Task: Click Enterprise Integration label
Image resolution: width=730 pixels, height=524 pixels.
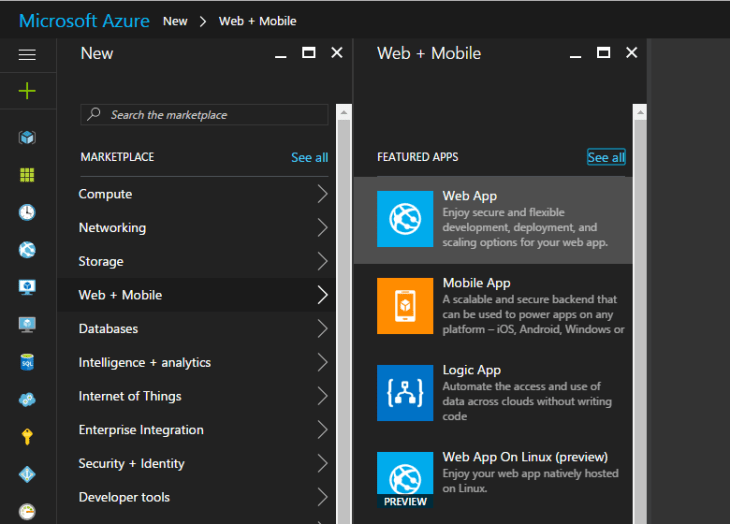Action: click(x=141, y=430)
